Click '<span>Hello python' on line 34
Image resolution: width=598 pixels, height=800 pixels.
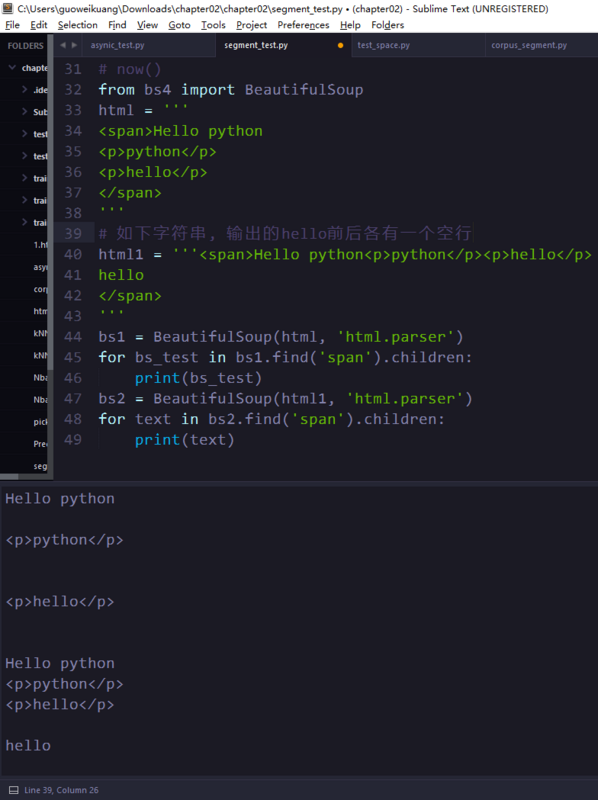coord(181,131)
